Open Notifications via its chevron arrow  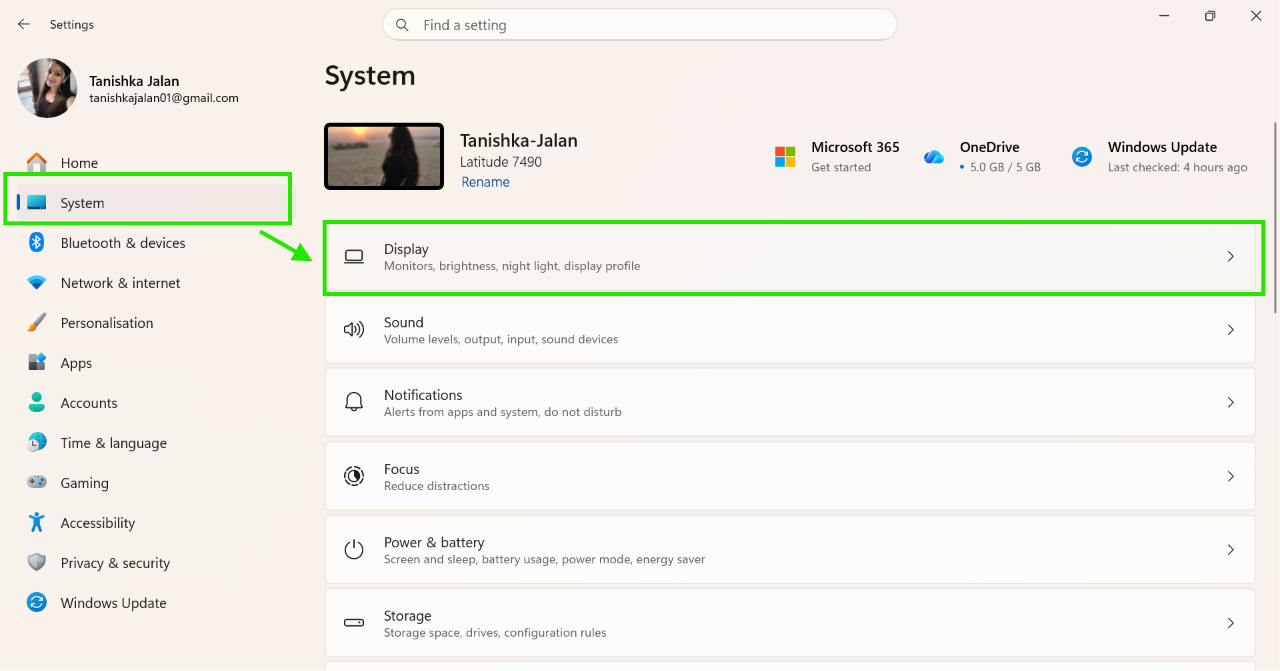(x=1231, y=403)
